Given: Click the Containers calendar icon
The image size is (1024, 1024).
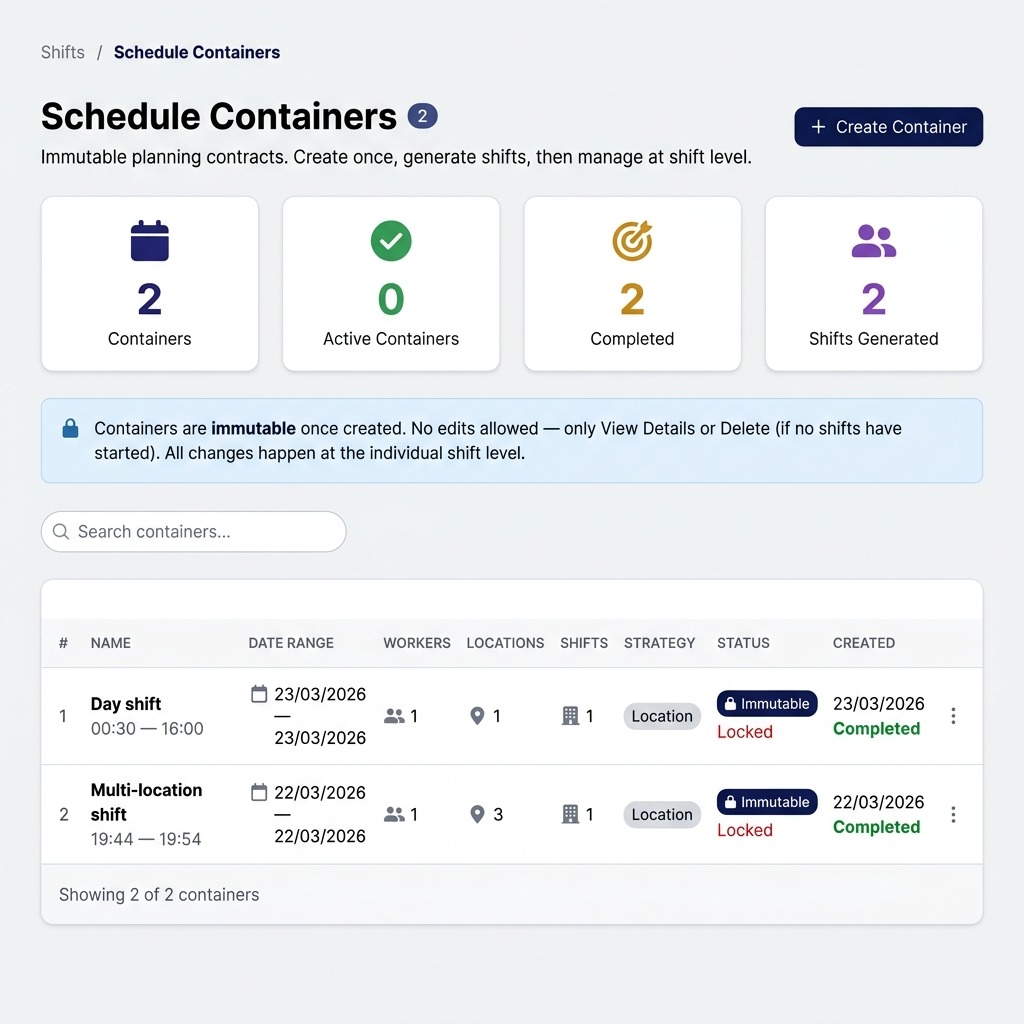Looking at the screenshot, I should click(149, 241).
